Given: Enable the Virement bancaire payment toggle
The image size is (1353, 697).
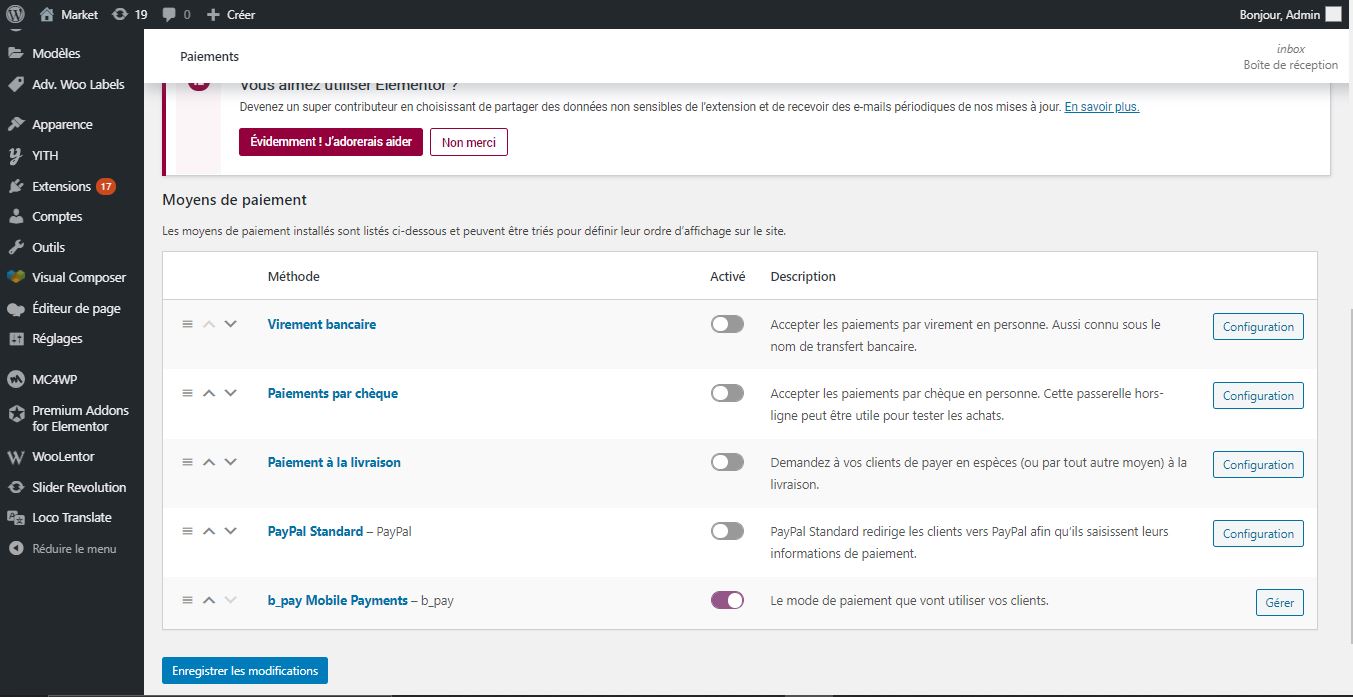Looking at the screenshot, I should coord(727,324).
